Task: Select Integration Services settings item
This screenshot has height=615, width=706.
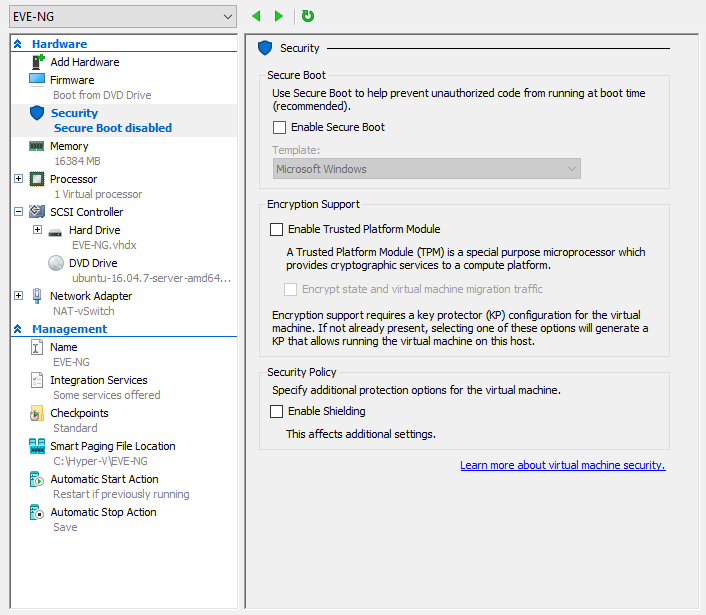Action: click(x=98, y=380)
